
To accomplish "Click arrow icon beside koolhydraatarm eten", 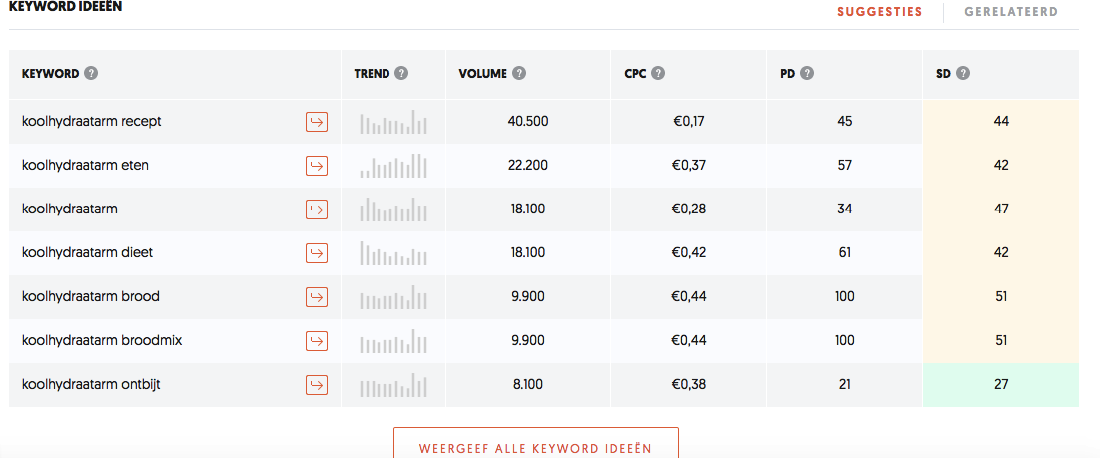I will click(317, 166).
